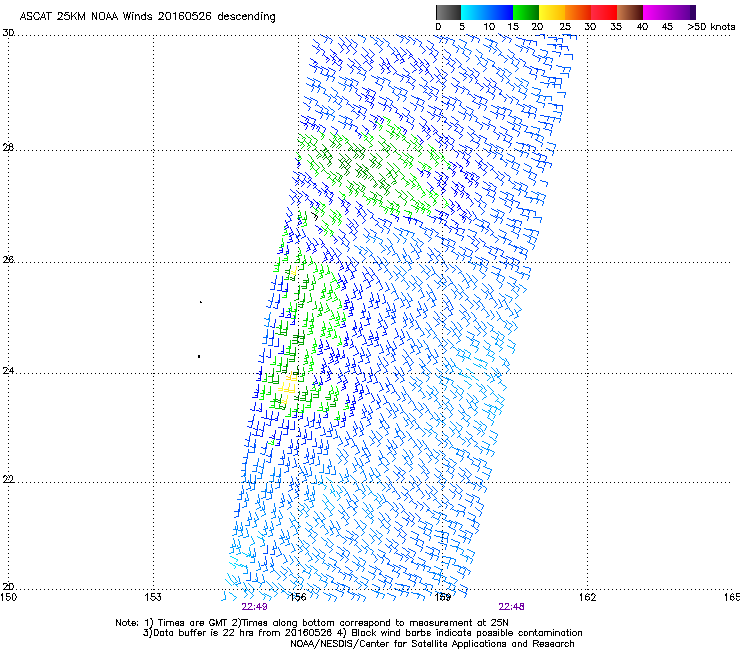
Task: Click the gray 0-5 knots color swatch
Action: tap(448, 12)
